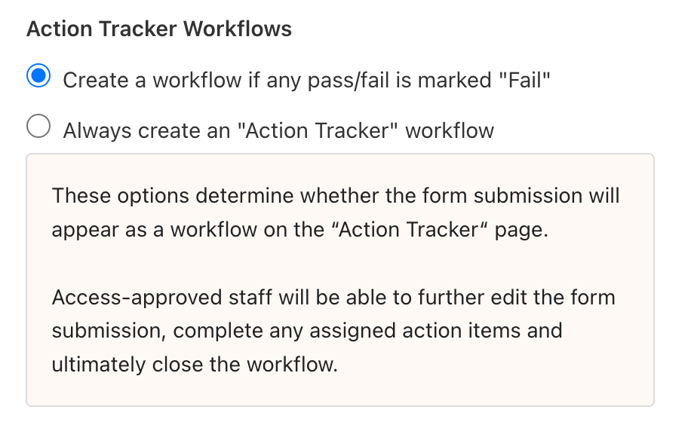This screenshot has width=688, height=425.
Task: Click the "ultimately close the workflow." line
Action: [x=195, y=364]
